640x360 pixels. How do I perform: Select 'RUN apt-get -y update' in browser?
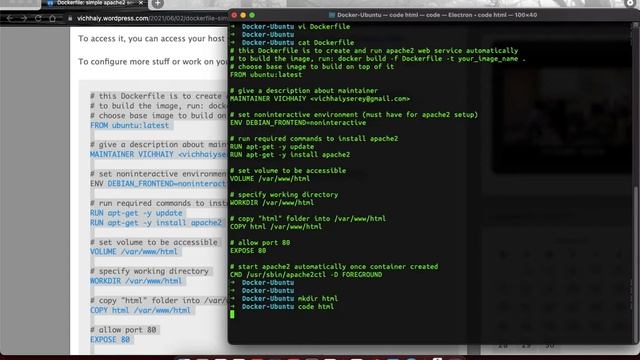pyautogui.click(x=136, y=213)
